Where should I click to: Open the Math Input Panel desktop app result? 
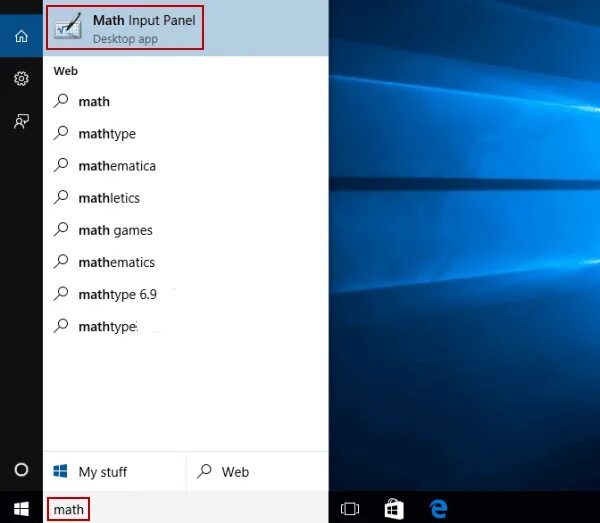coord(186,28)
